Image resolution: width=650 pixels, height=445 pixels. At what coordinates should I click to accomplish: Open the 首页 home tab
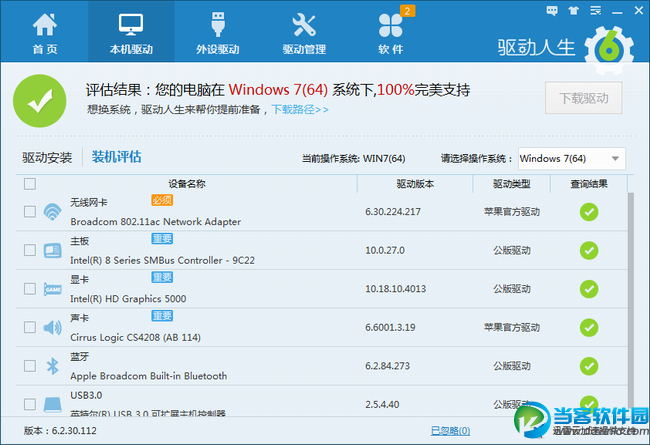(x=45, y=33)
